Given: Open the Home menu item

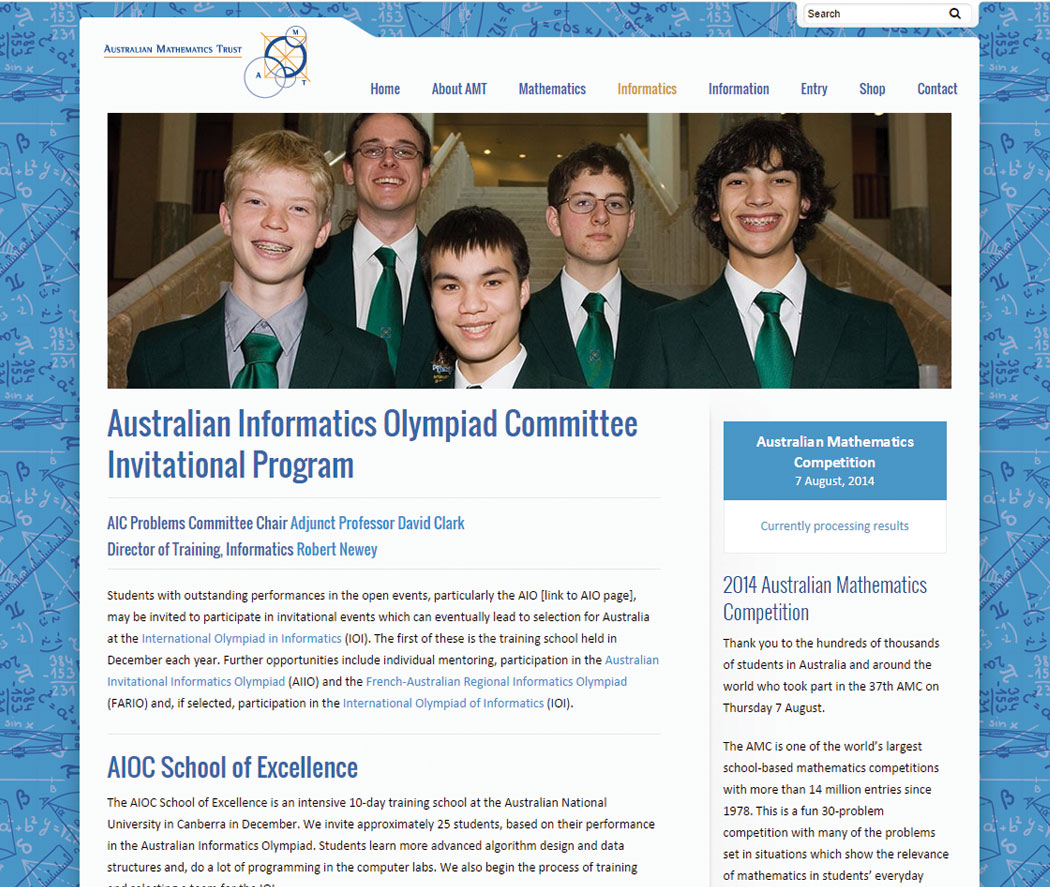Looking at the screenshot, I should [385, 89].
